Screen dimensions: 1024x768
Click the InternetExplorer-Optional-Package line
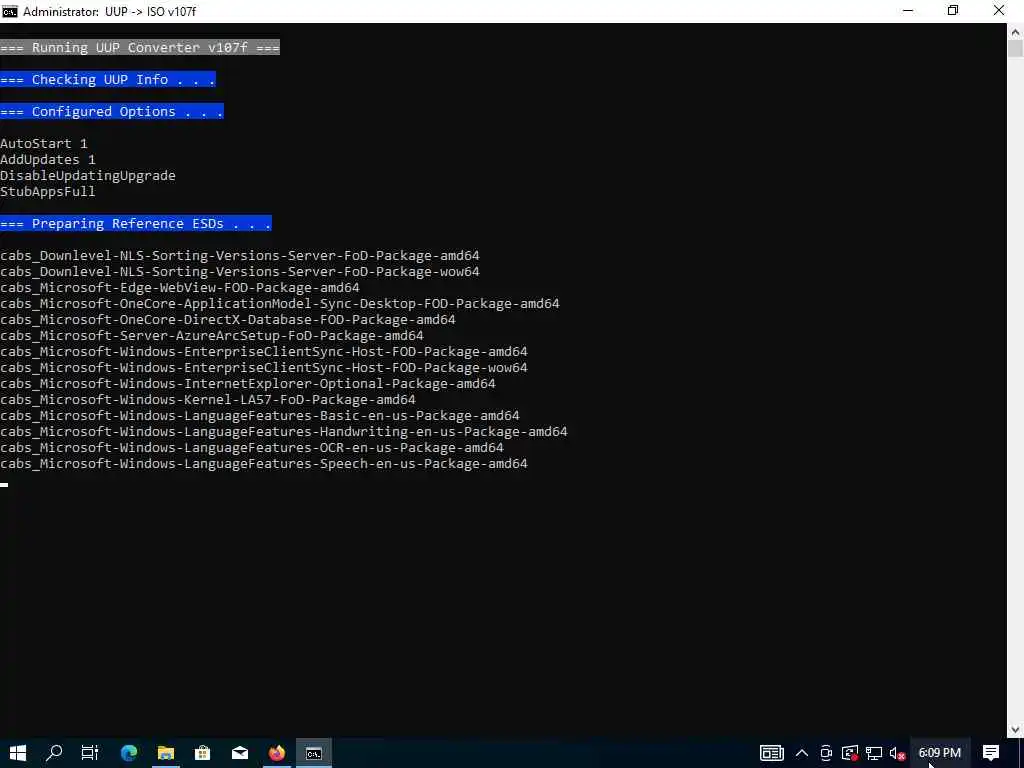tap(248, 383)
